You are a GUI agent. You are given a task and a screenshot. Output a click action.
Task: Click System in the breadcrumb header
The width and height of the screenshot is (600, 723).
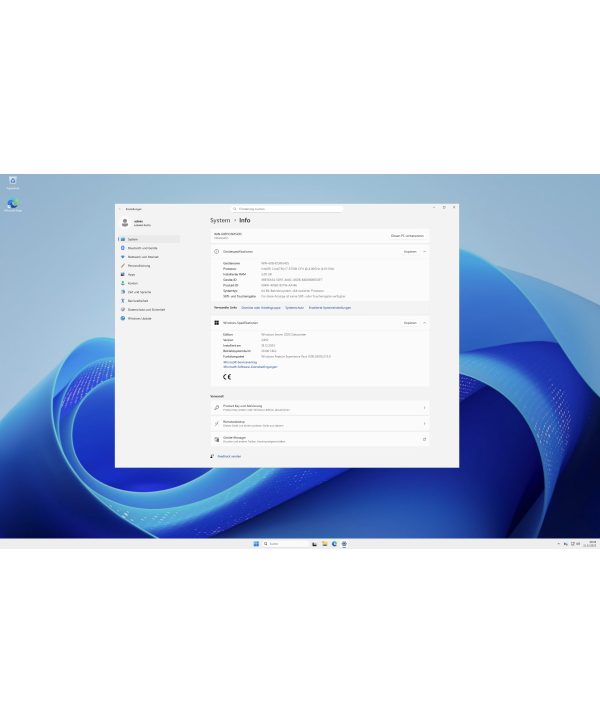[x=220, y=220]
